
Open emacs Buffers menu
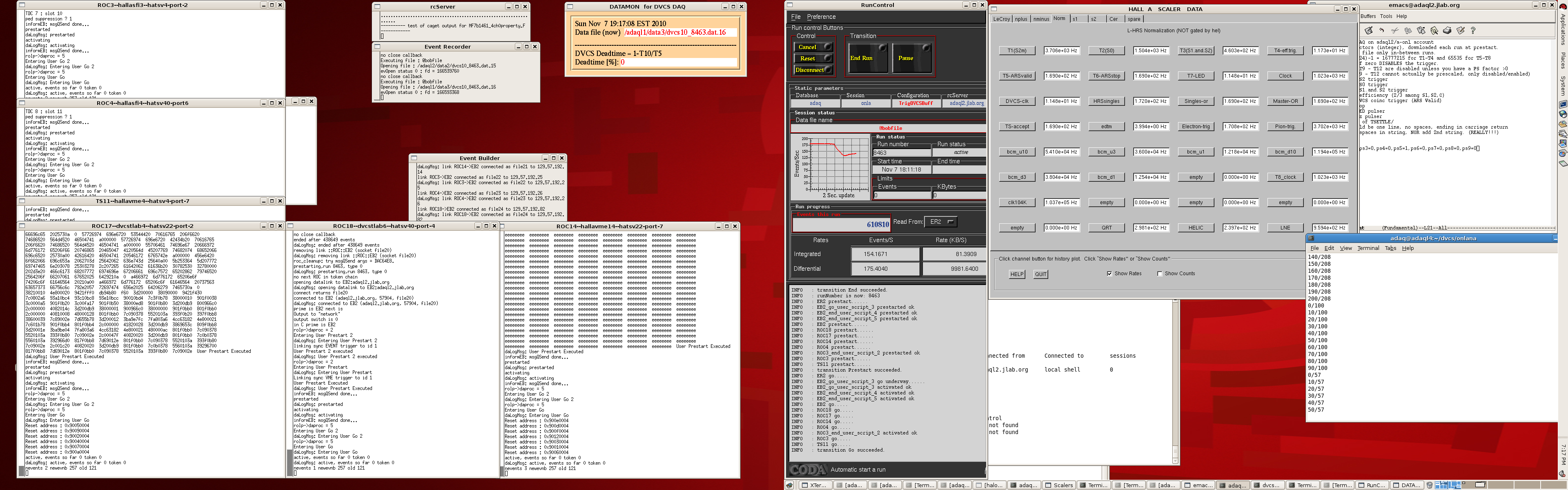(x=1368, y=16)
